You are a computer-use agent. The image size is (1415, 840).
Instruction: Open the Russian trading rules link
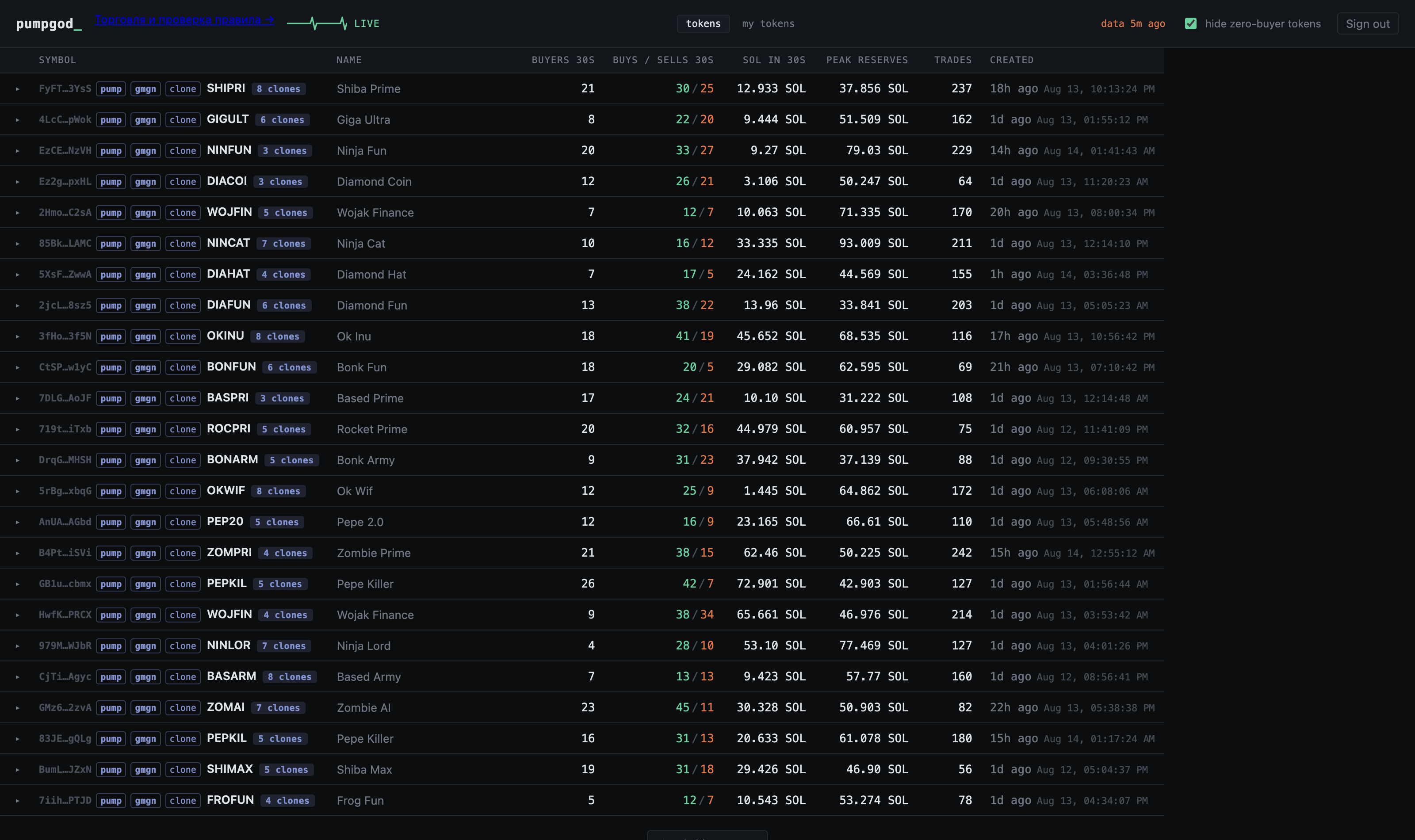pyautogui.click(x=184, y=20)
